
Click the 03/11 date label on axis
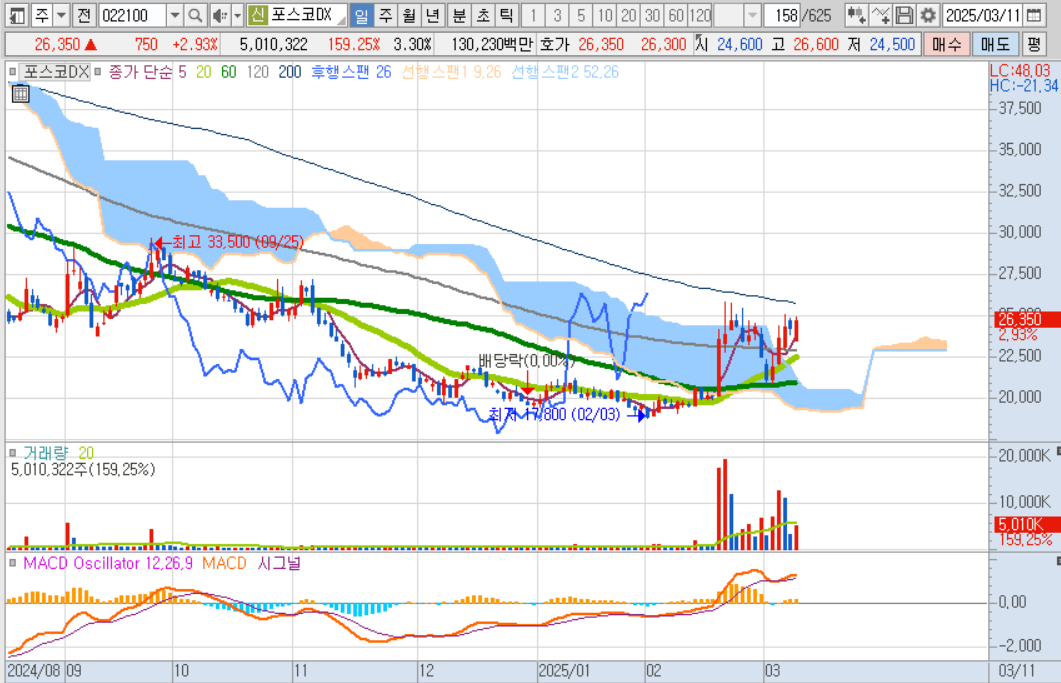[x=1017, y=671]
